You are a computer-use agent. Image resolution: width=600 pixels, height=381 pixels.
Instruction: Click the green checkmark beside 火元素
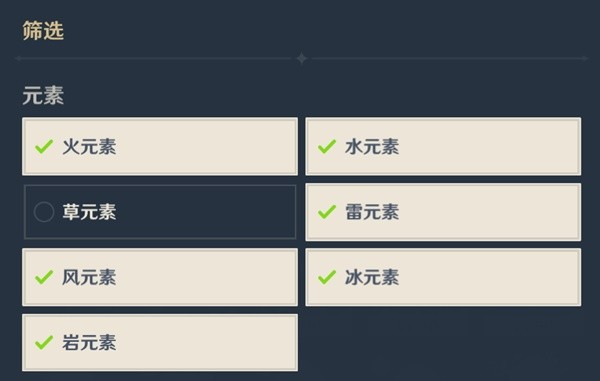pyautogui.click(x=44, y=147)
